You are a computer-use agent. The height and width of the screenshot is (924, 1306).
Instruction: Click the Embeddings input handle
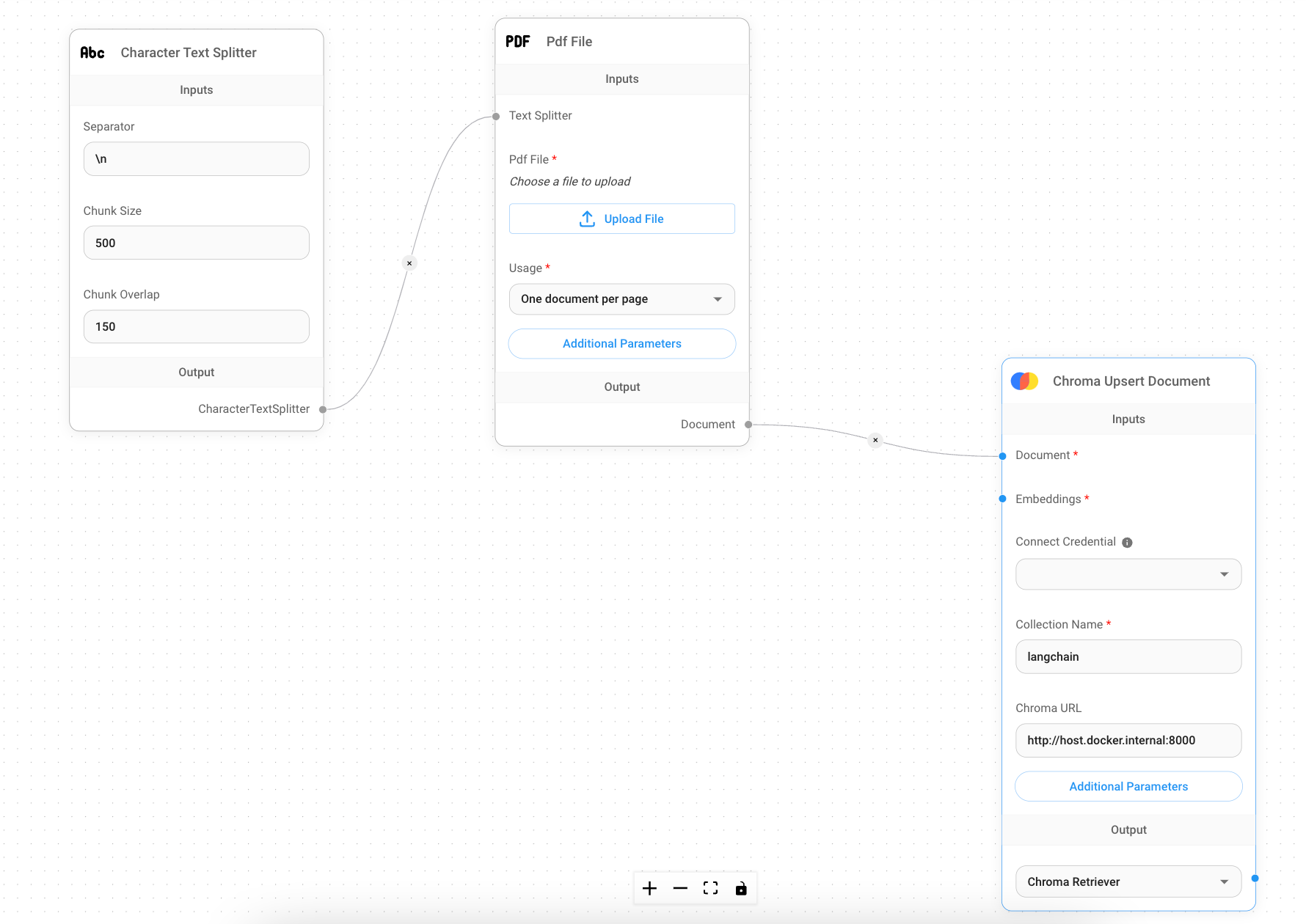click(x=1002, y=499)
